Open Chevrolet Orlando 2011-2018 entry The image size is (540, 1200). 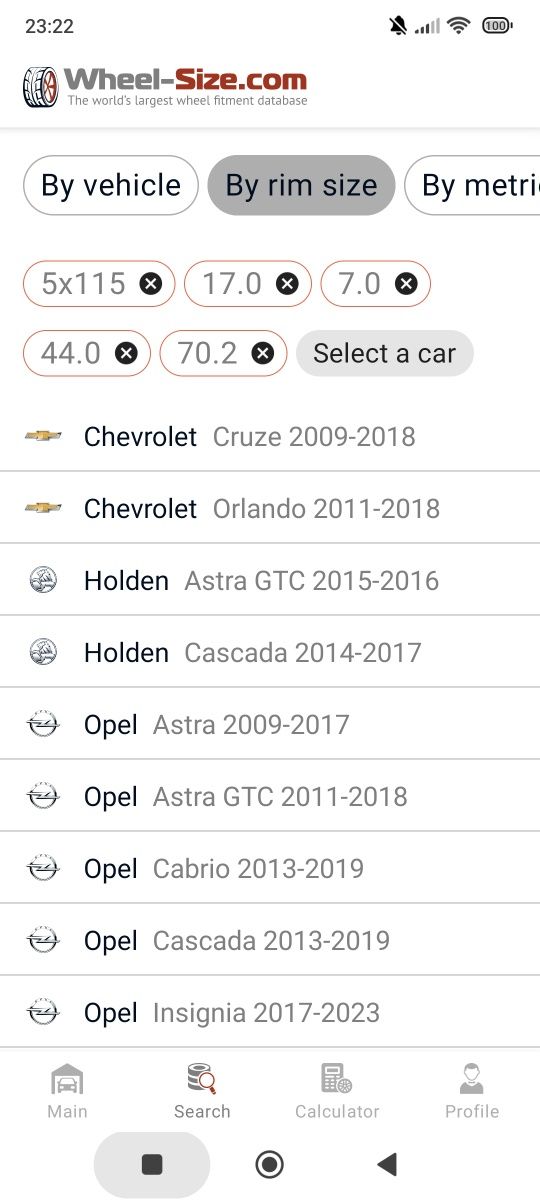tap(270, 508)
